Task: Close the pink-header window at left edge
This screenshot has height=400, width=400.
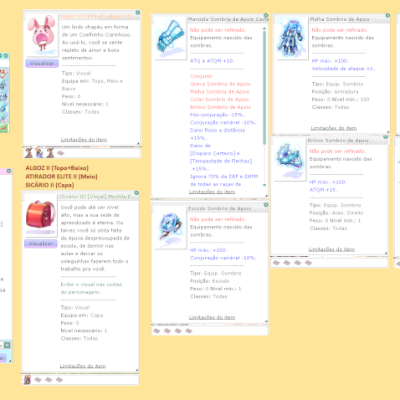Action: 9,171
